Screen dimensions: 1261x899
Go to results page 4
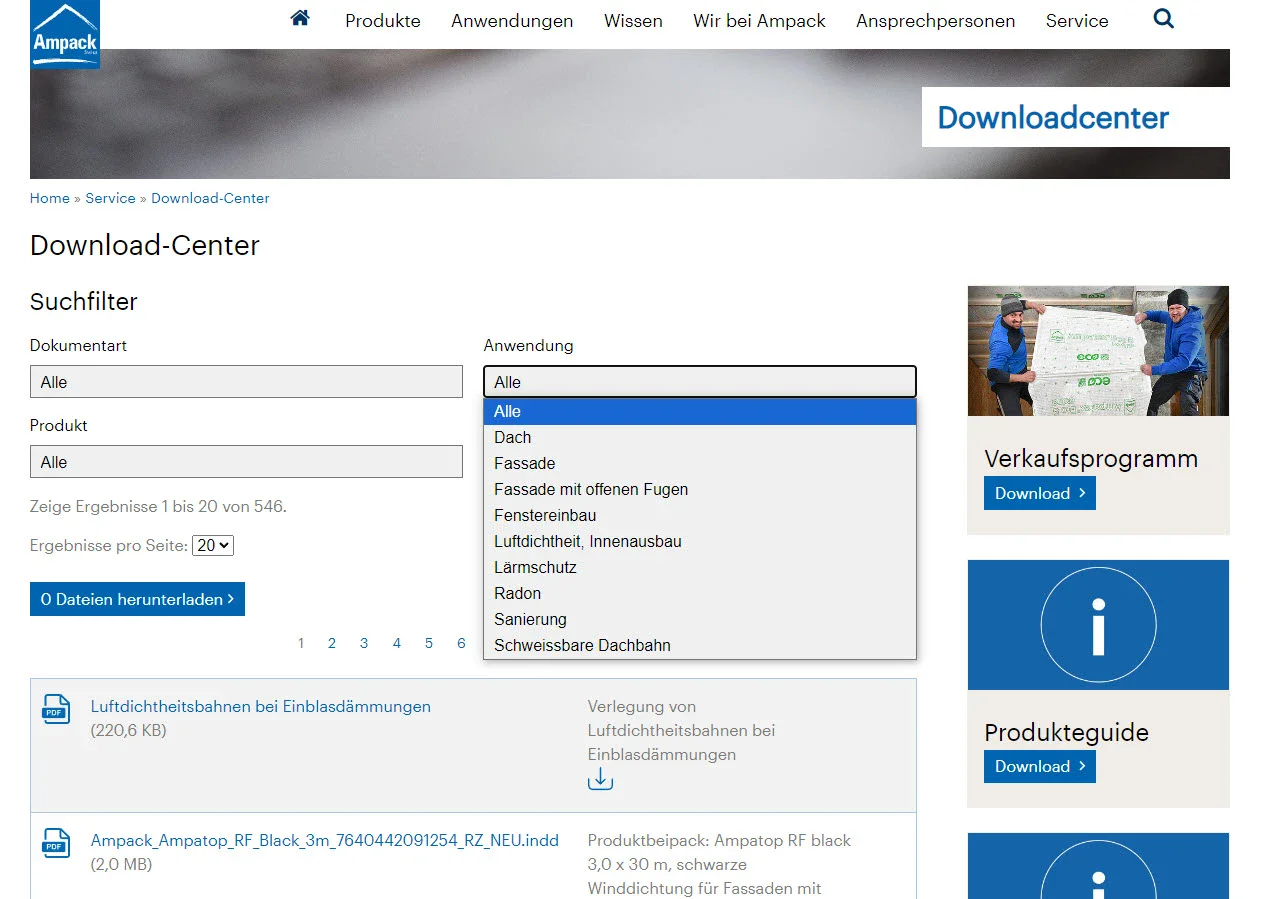point(397,643)
